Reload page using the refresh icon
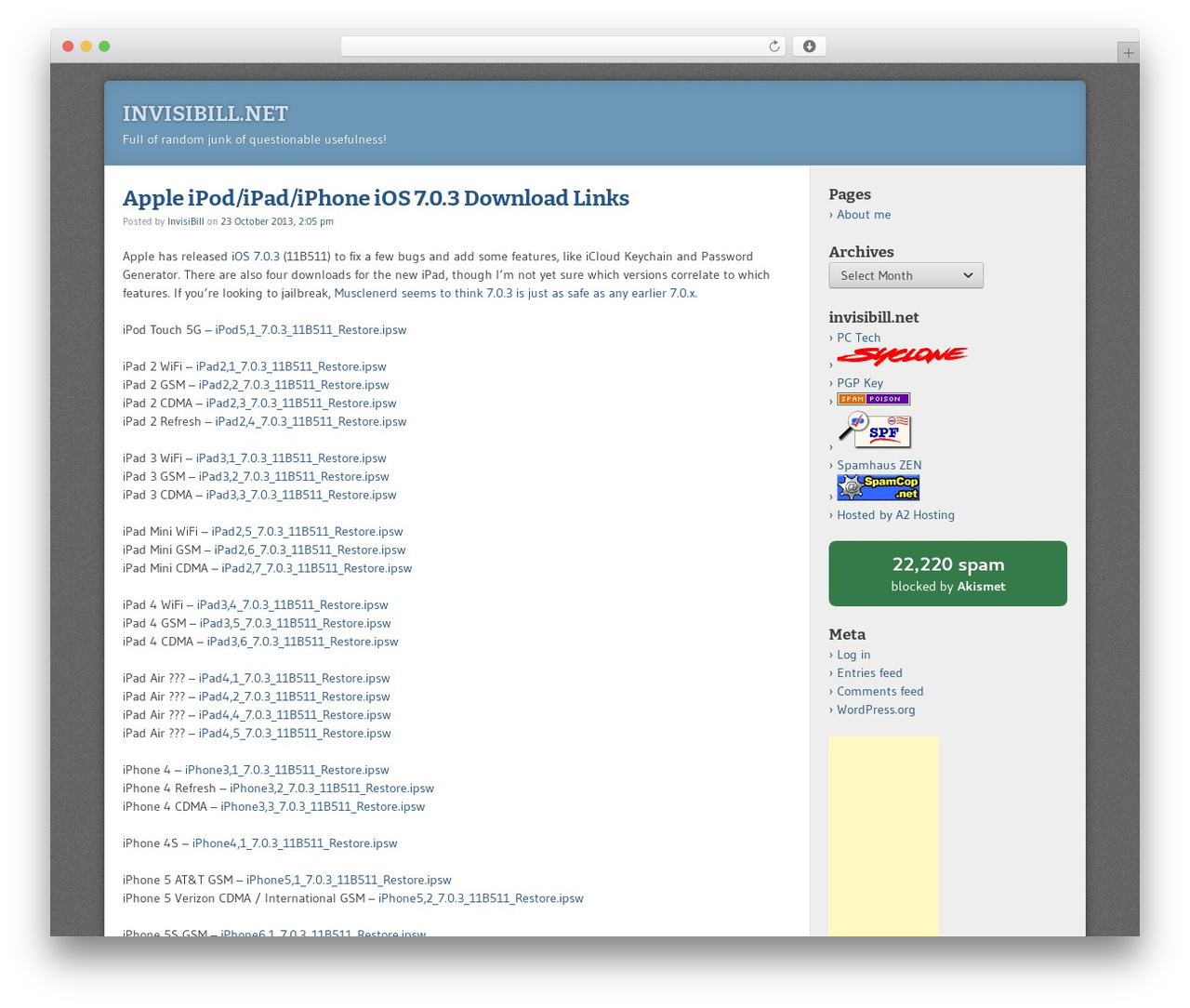Viewport: 1190px width, 1008px height. (x=773, y=46)
